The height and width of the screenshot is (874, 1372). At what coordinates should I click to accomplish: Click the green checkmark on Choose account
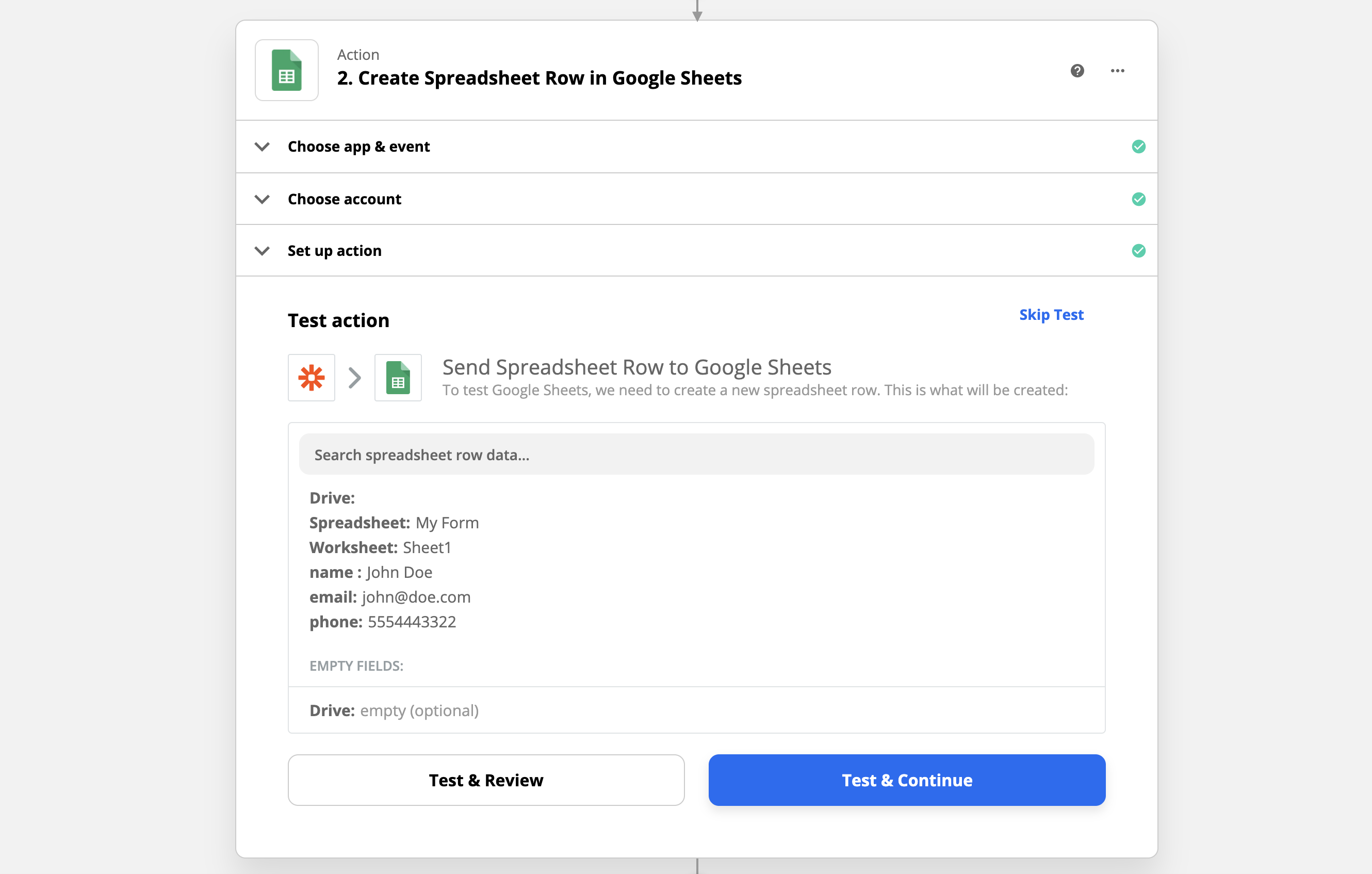click(1138, 199)
